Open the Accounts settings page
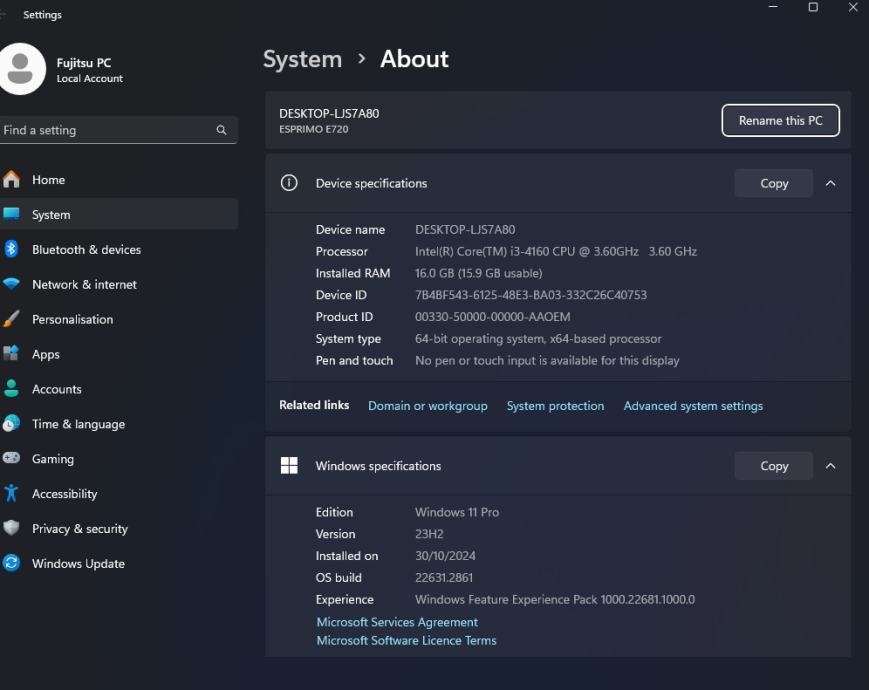This screenshot has width=869, height=690. [57, 389]
